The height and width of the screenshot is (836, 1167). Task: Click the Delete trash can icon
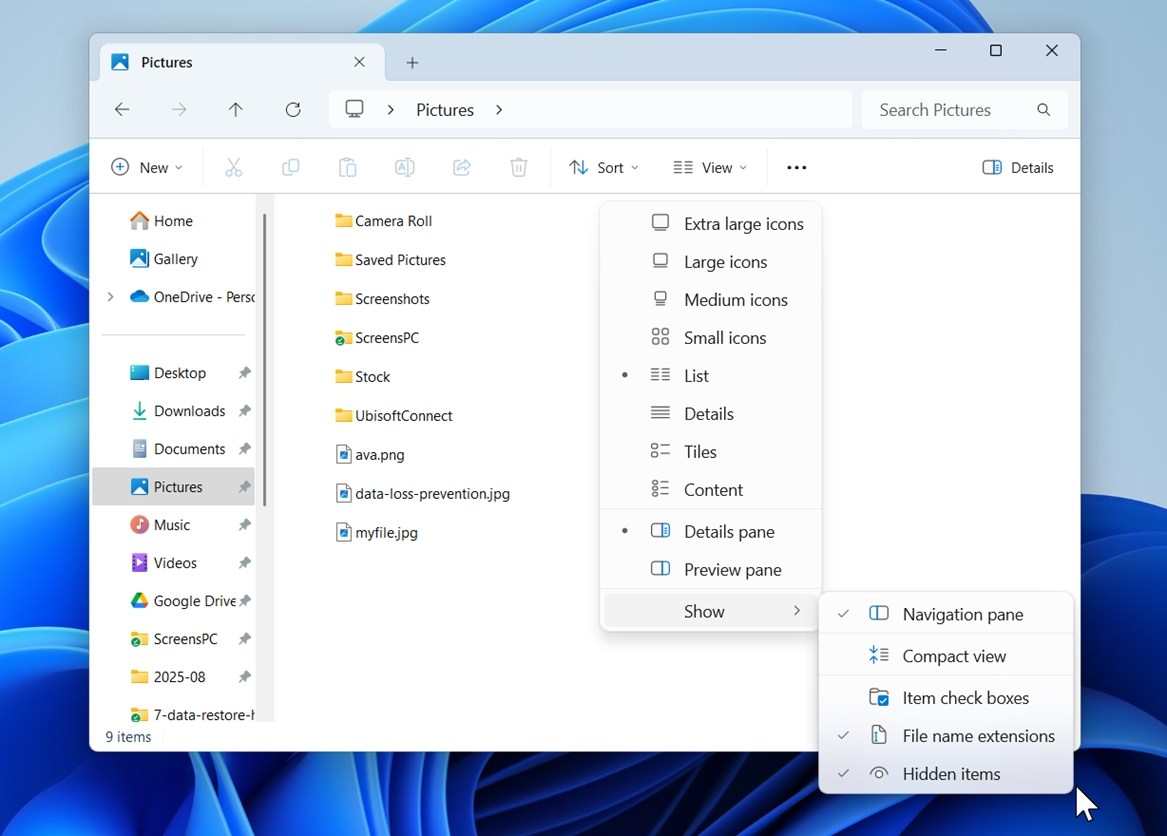pyautogui.click(x=518, y=168)
